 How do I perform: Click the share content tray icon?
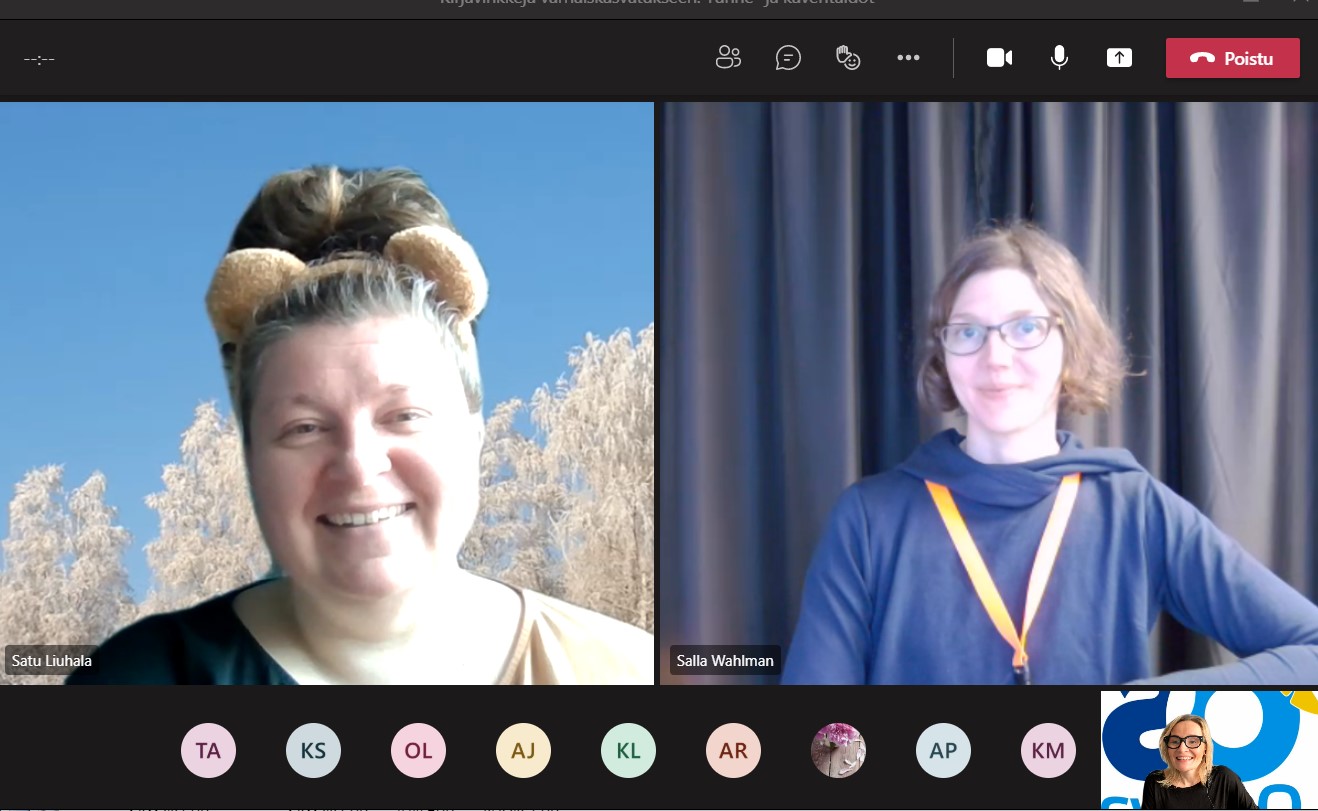(x=1119, y=58)
